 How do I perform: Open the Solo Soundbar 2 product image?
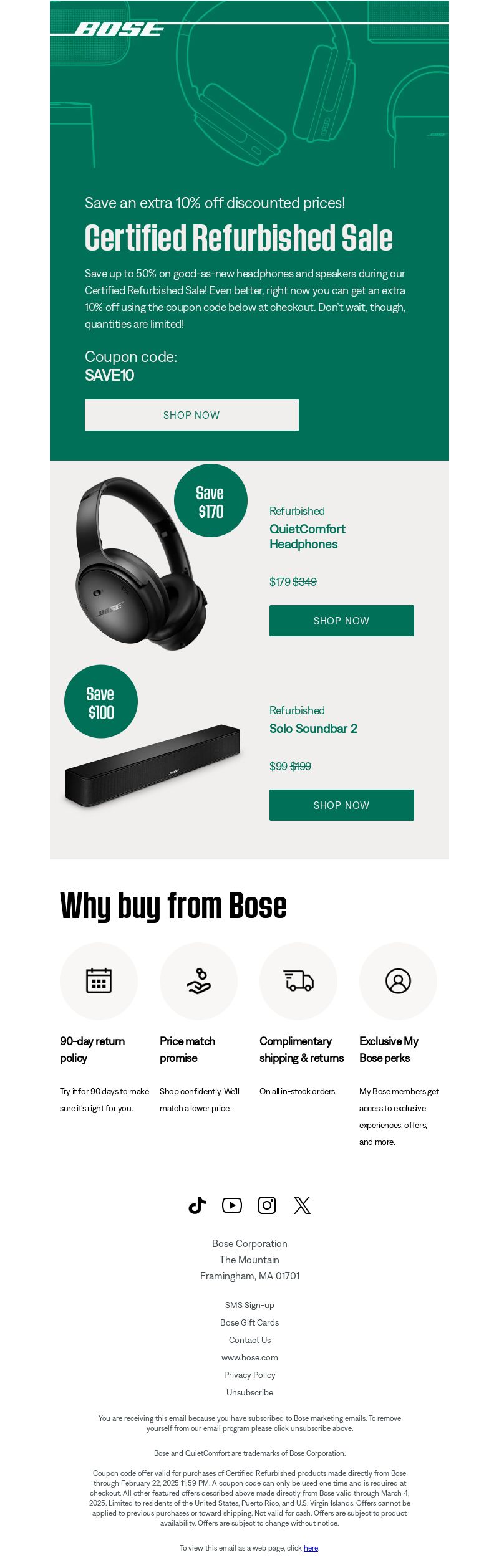[x=153, y=765]
